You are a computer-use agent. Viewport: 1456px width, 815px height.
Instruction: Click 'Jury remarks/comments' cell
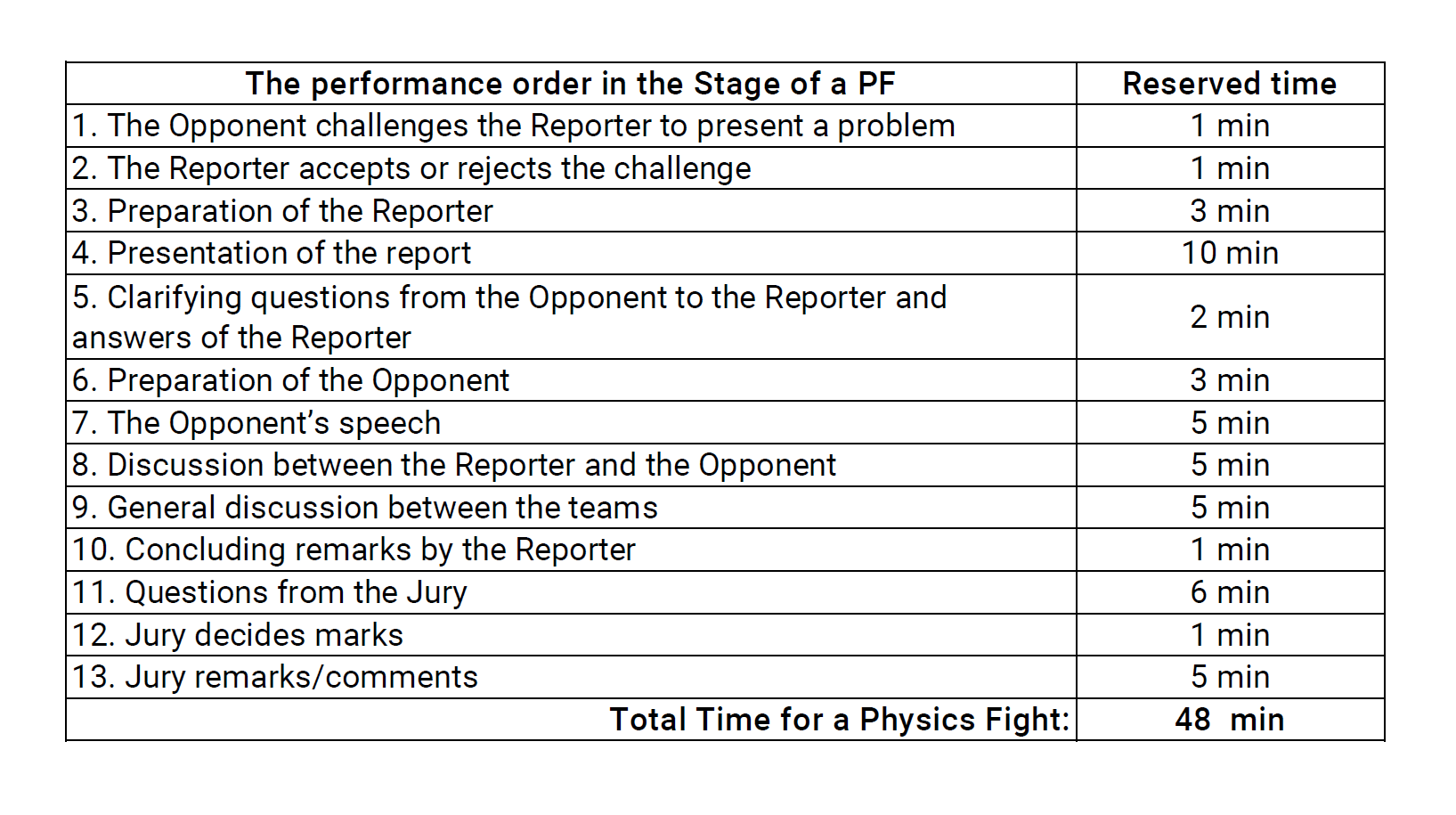(x=571, y=677)
